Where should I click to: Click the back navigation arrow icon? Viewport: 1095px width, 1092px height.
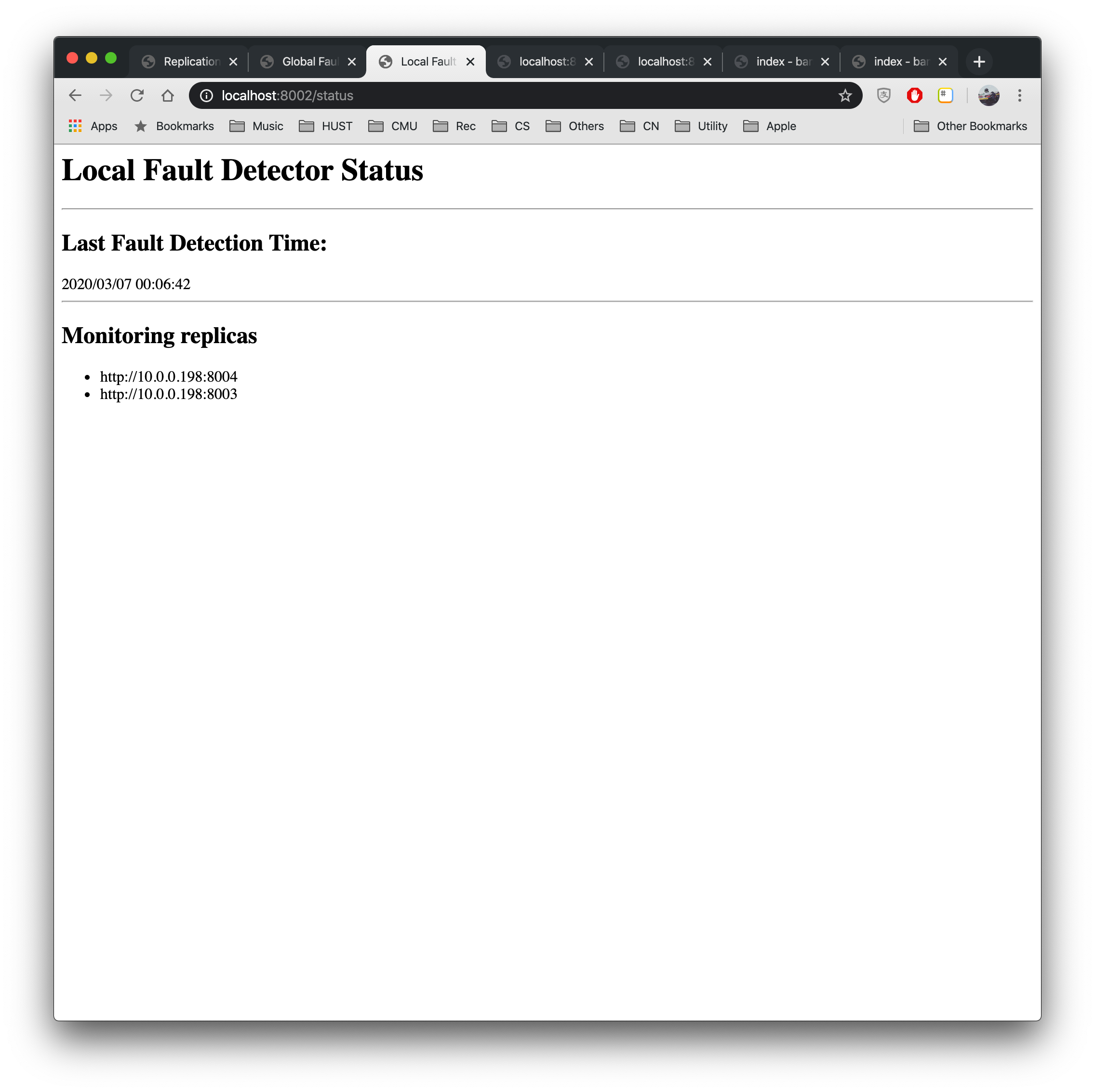[78, 95]
